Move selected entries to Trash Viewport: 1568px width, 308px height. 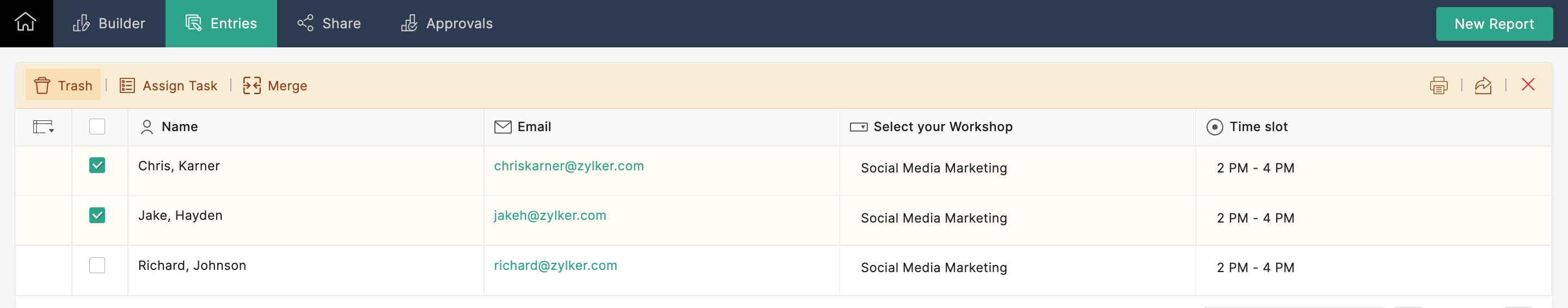point(63,85)
